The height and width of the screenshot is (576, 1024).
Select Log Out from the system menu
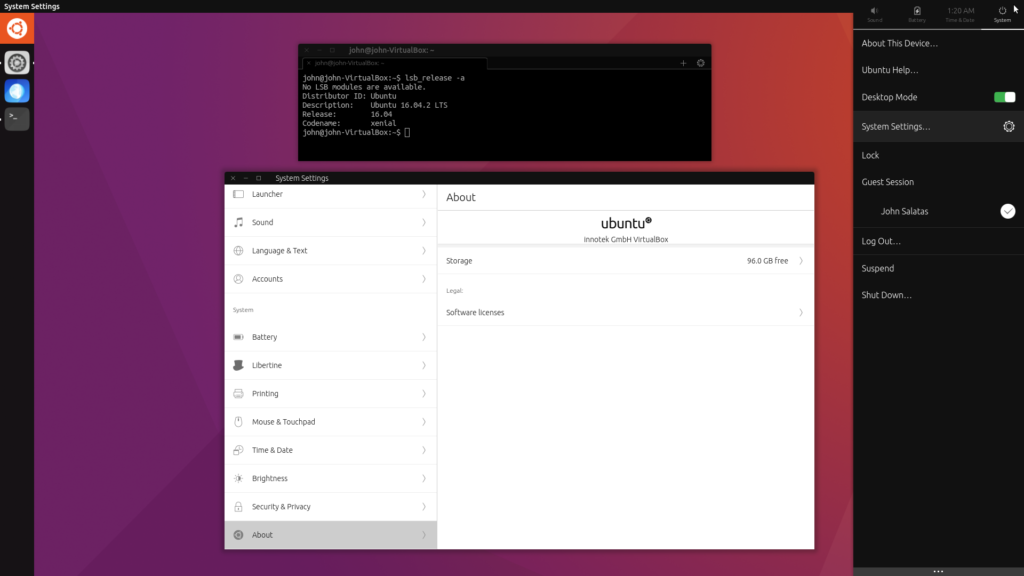coord(881,242)
